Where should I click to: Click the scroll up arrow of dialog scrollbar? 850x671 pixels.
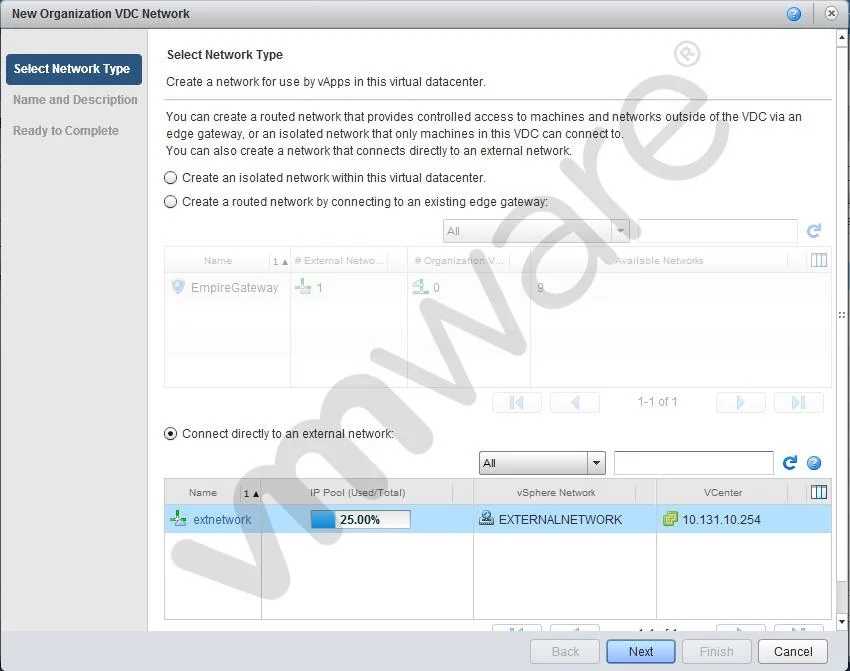point(842,37)
